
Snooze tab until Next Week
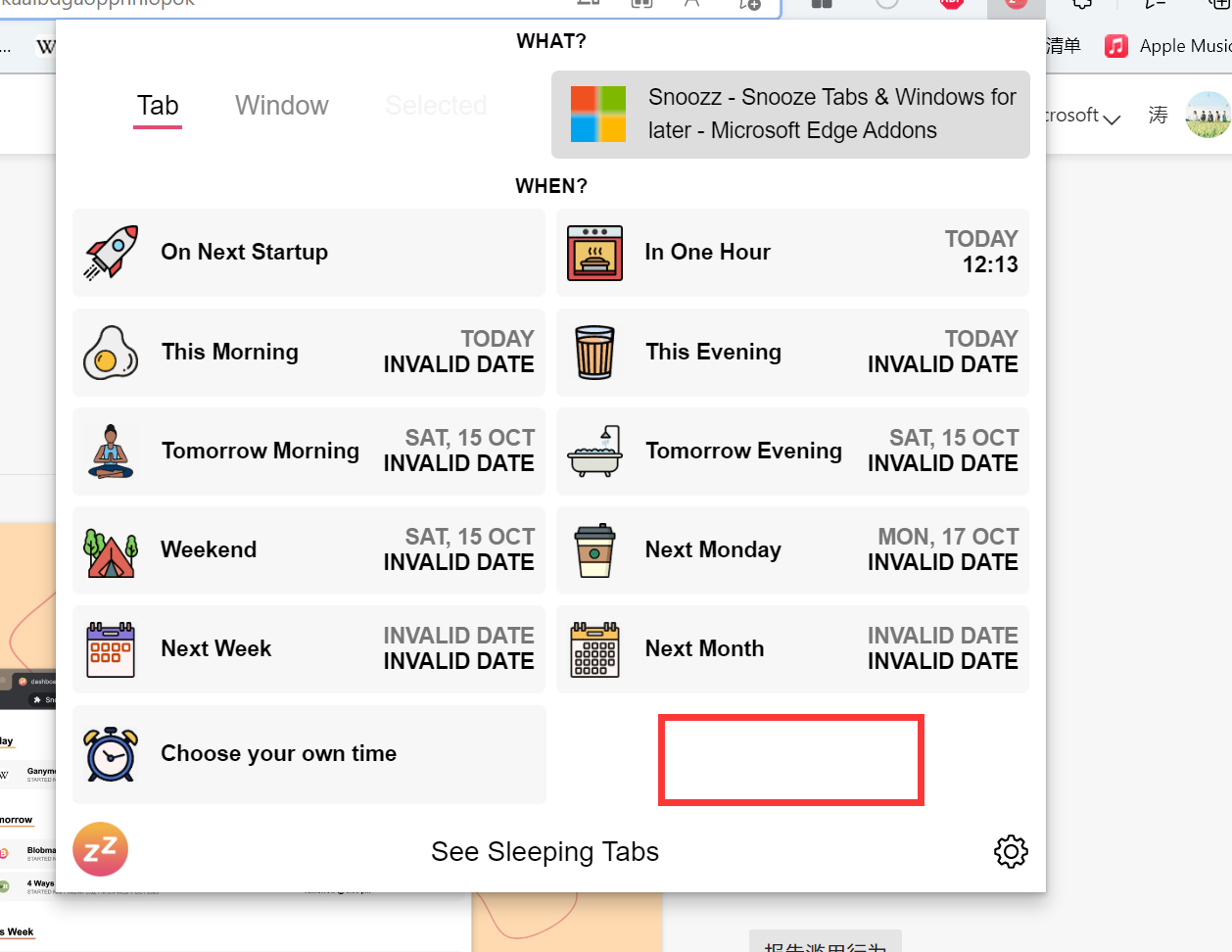pos(308,649)
